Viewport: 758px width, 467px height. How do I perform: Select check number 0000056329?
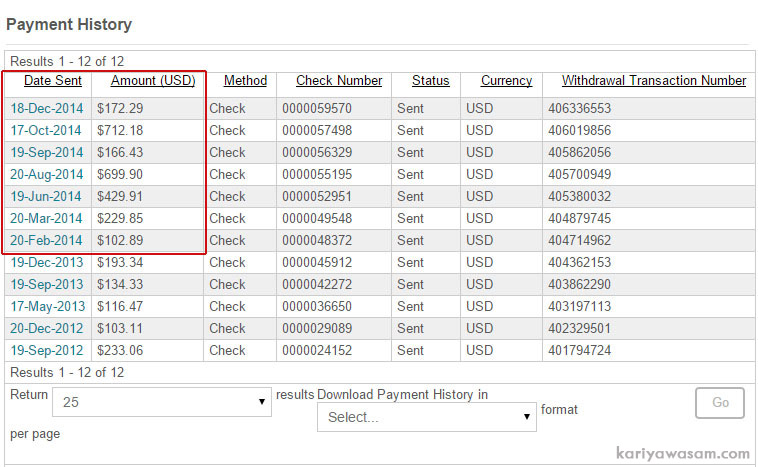point(317,152)
